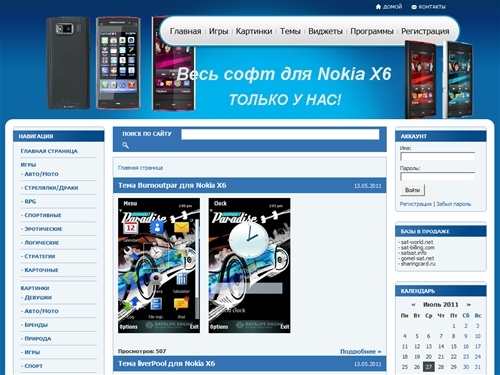Click Игры section heading in sidebar
Image resolution: width=500 pixels, height=375 pixels.
point(28,165)
